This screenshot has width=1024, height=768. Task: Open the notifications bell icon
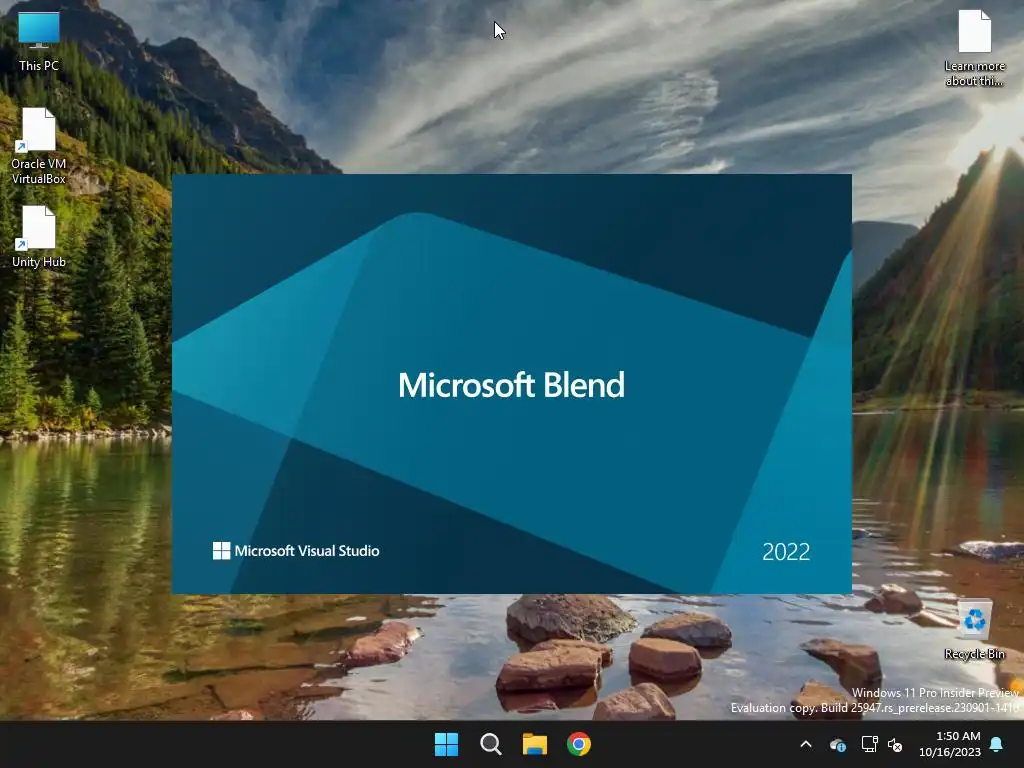997,744
